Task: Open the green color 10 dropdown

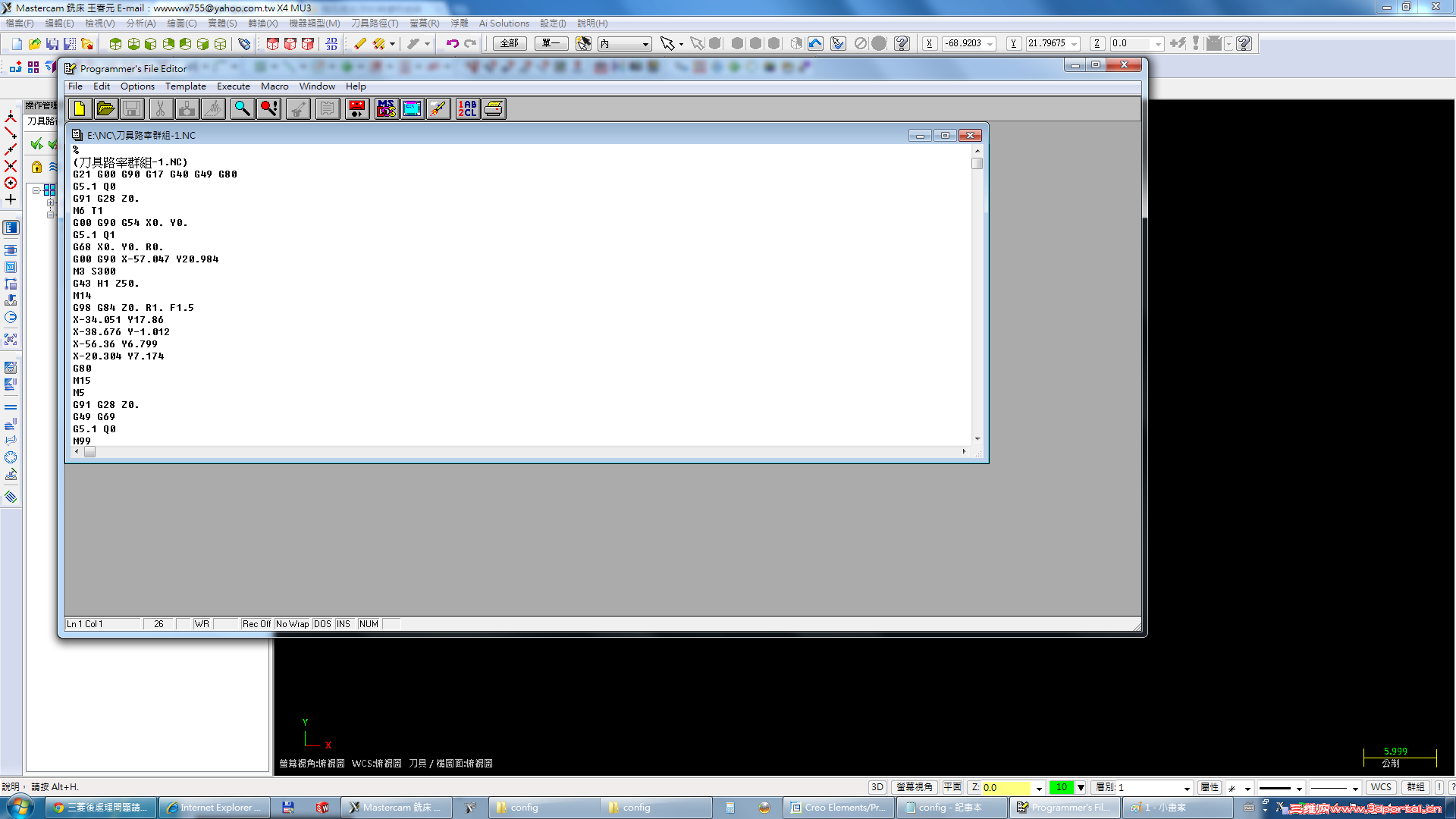Action: pyautogui.click(x=1081, y=788)
